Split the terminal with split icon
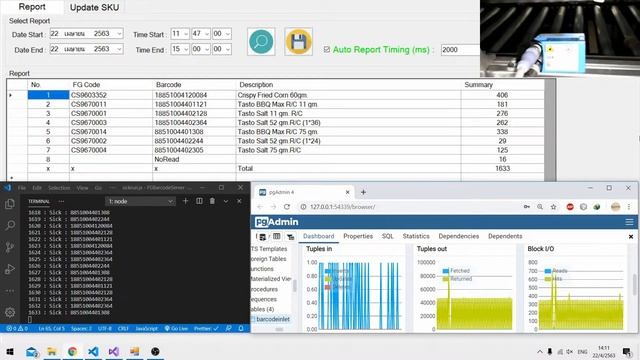640x360 pixels. (x=199, y=201)
